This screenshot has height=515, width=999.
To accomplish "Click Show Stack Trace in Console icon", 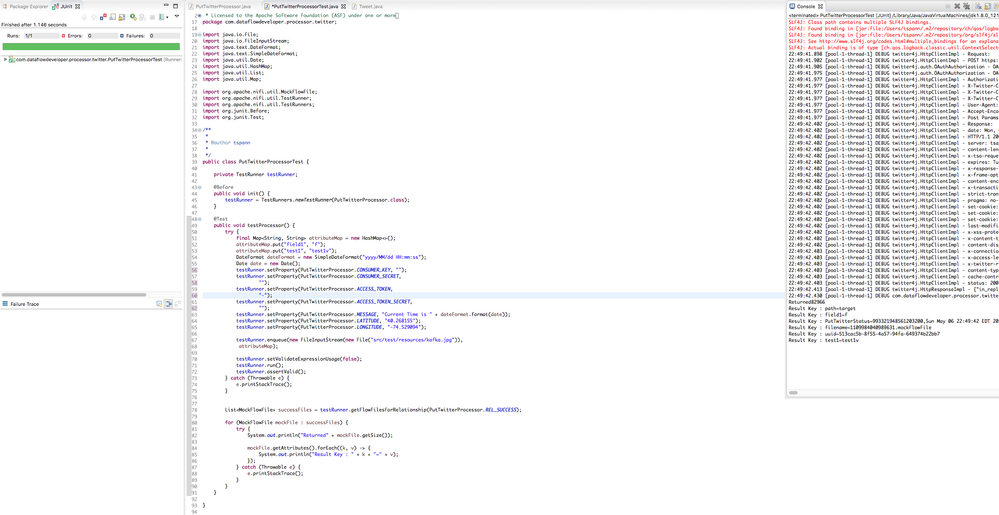I will click(x=159, y=304).
